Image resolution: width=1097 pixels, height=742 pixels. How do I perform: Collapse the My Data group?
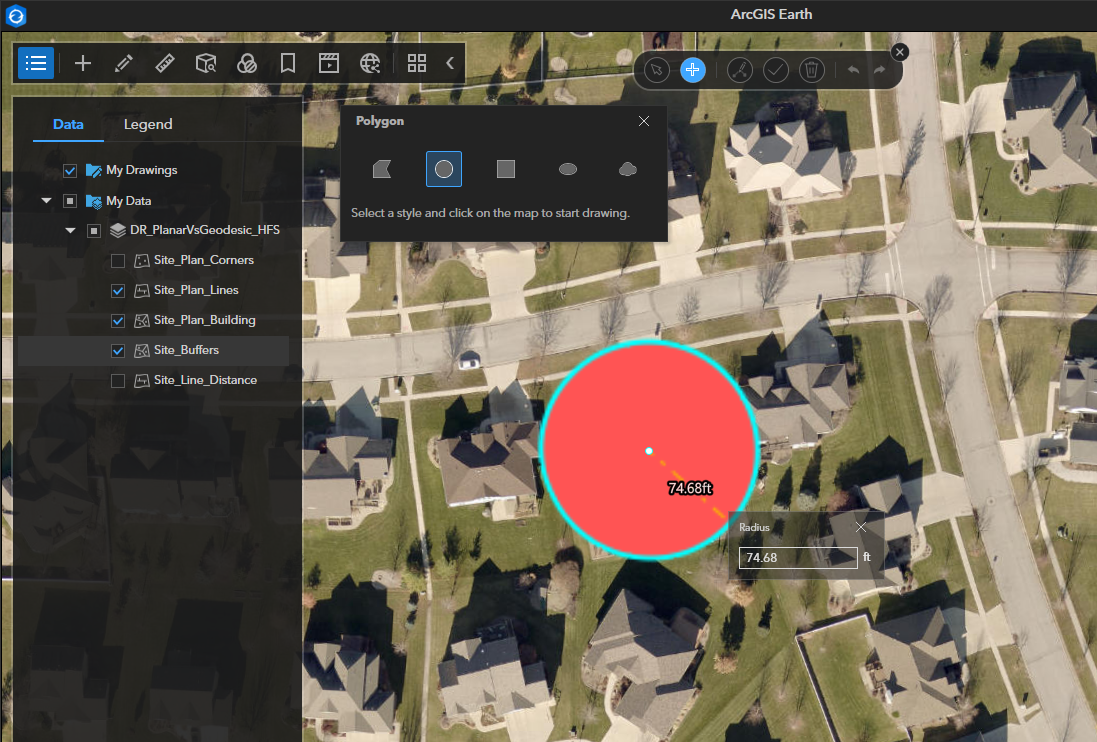pyautogui.click(x=45, y=200)
